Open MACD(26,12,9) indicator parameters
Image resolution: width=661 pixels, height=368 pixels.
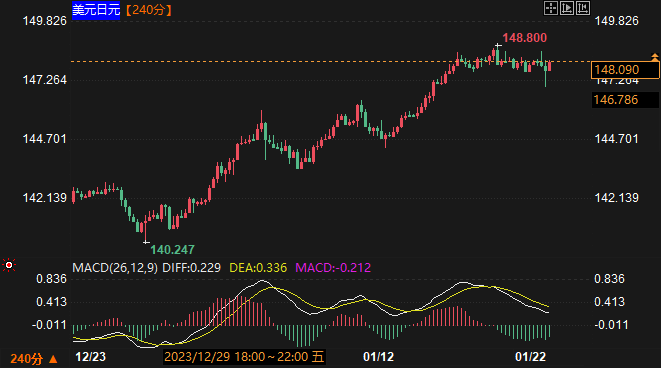(x=115, y=268)
